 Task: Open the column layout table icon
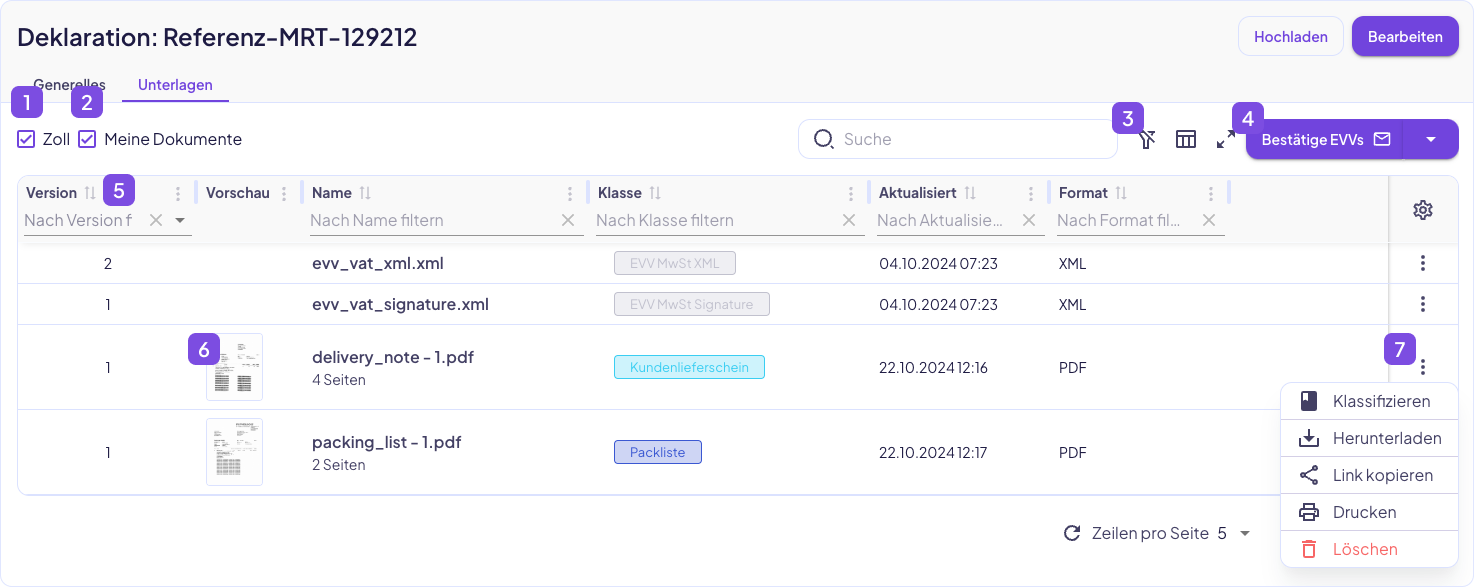pos(1186,140)
